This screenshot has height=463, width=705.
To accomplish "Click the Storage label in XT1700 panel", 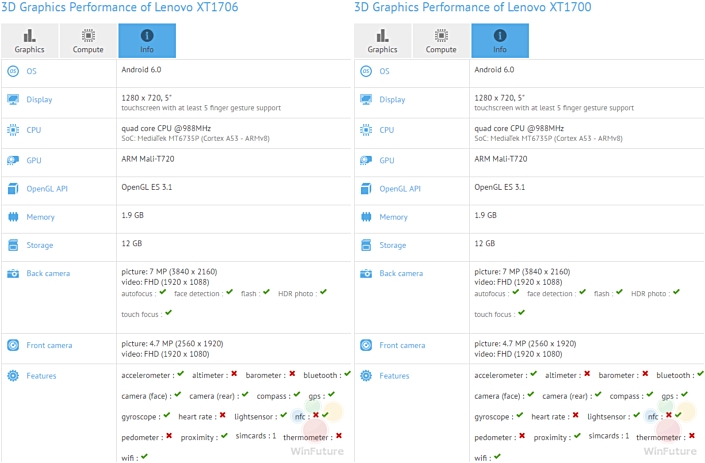I will click(393, 245).
